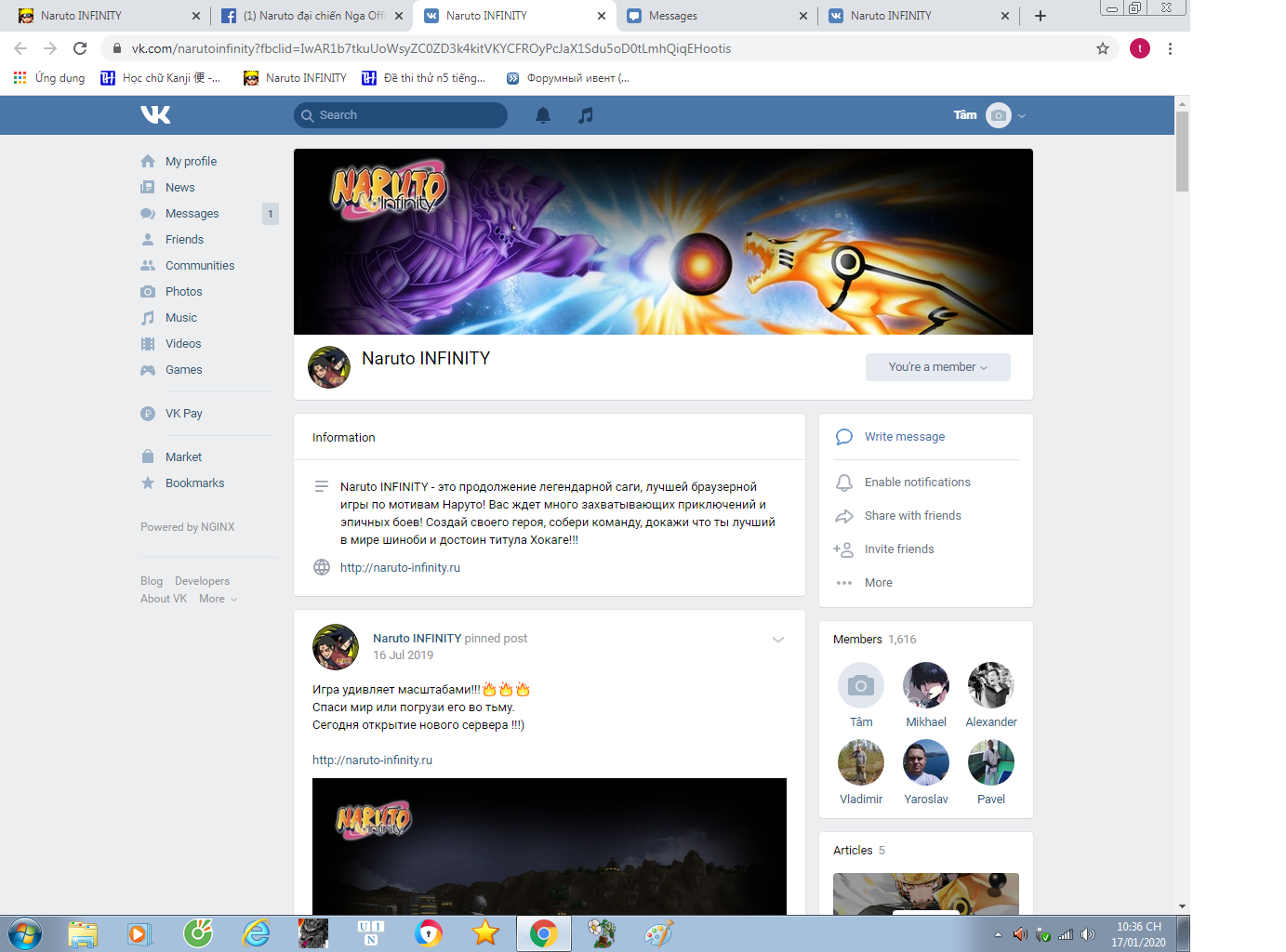The height and width of the screenshot is (952, 1286).
Task: Reload the page in Chrome
Action: tap(80, 48)
